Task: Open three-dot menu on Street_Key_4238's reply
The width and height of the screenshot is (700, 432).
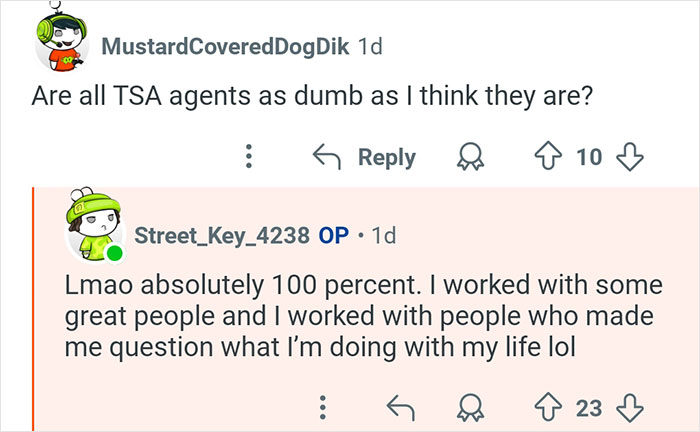Action: [x=322, y=407]
